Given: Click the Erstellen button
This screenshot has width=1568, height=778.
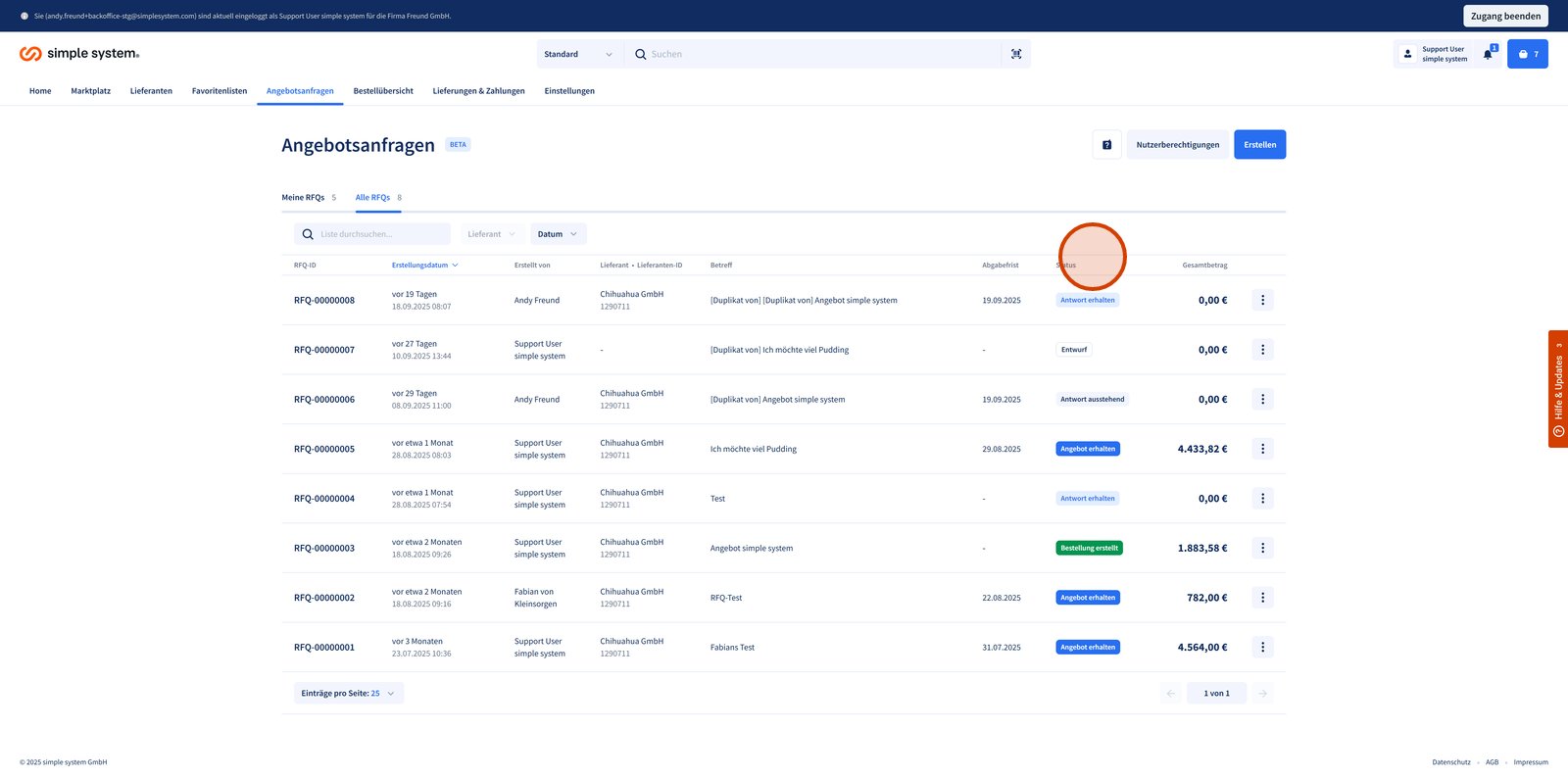Looking at the screenshot, I should click(1259, 145).
